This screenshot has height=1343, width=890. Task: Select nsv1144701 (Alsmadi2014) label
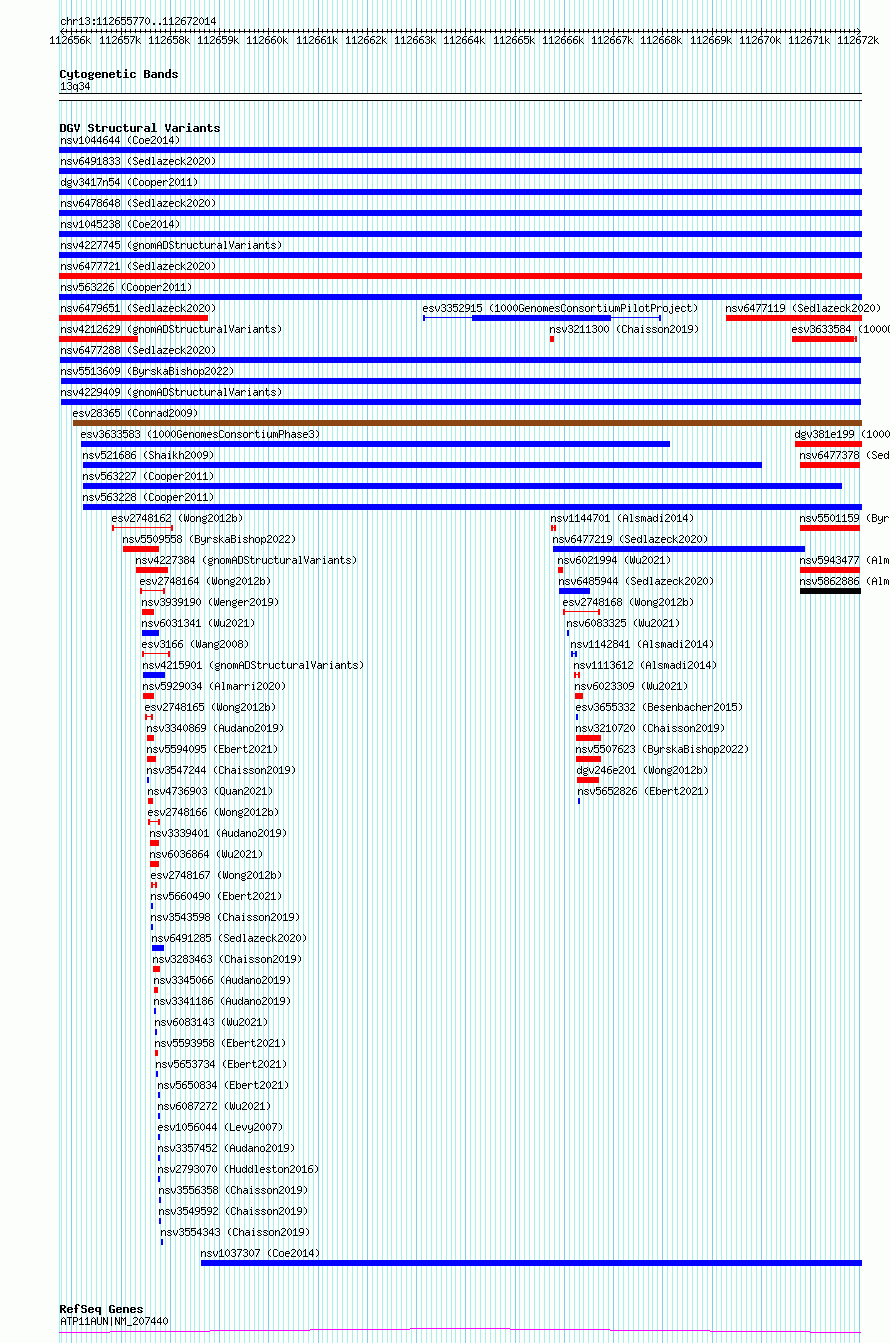[621, 518]
